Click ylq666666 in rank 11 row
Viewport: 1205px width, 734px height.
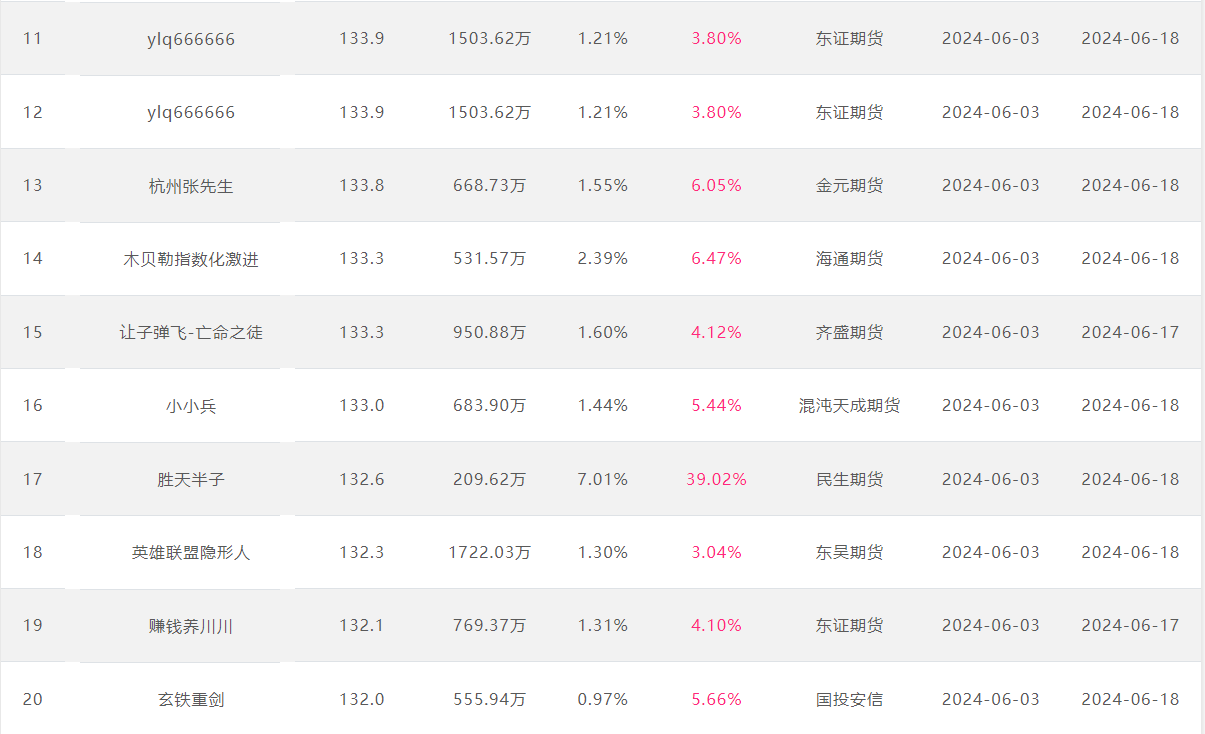tap(191, 39)
